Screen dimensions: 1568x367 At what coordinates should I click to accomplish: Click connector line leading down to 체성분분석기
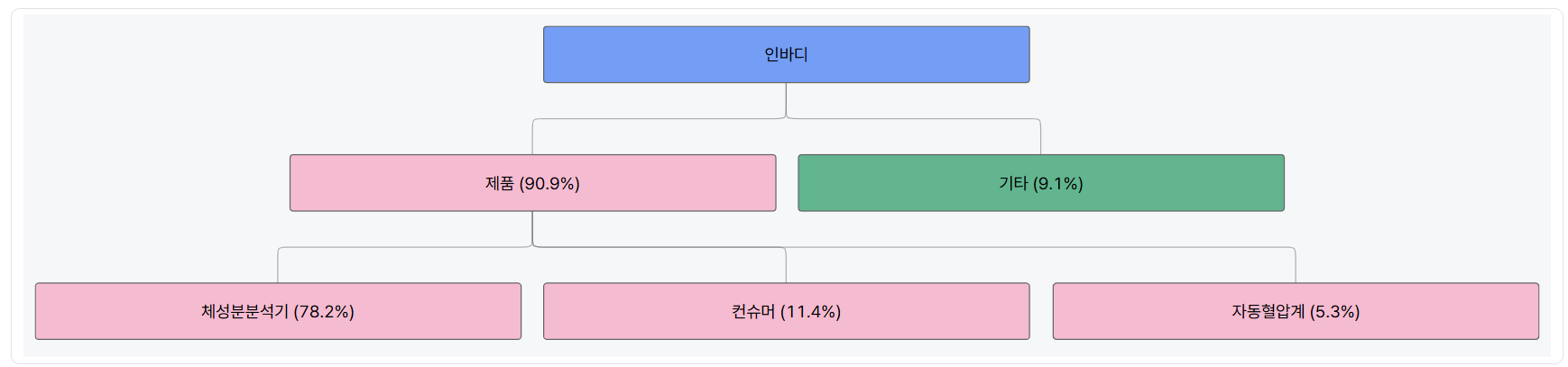click(278, 266)
